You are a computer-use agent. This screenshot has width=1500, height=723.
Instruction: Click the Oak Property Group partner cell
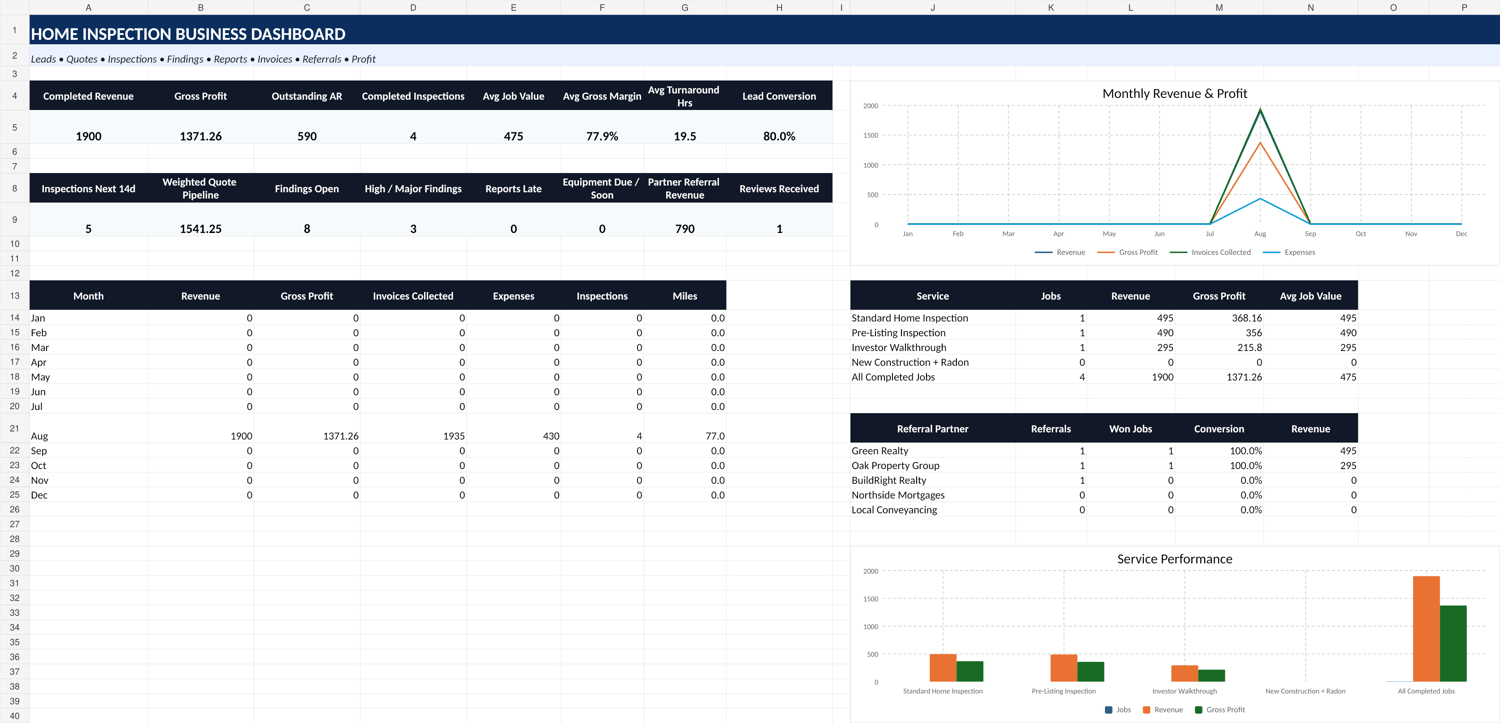933,465
